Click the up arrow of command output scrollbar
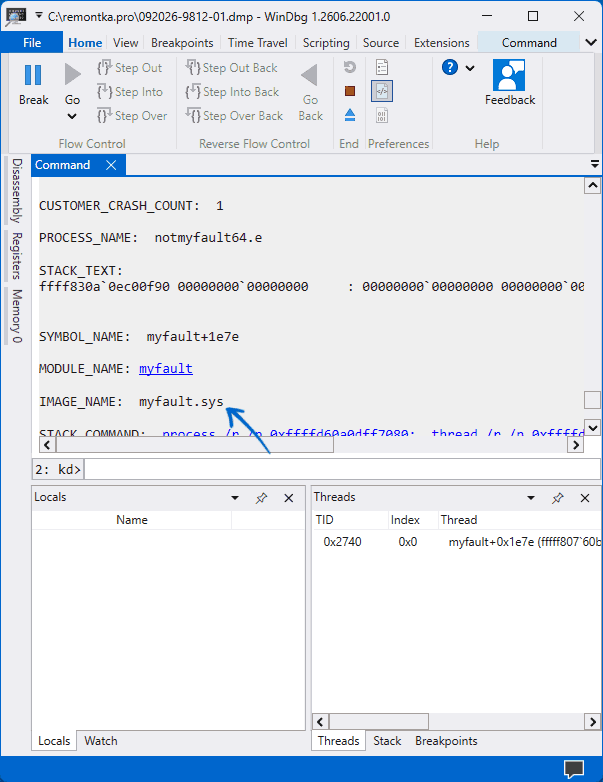This screenshot has width=603, height=782. 592,186
